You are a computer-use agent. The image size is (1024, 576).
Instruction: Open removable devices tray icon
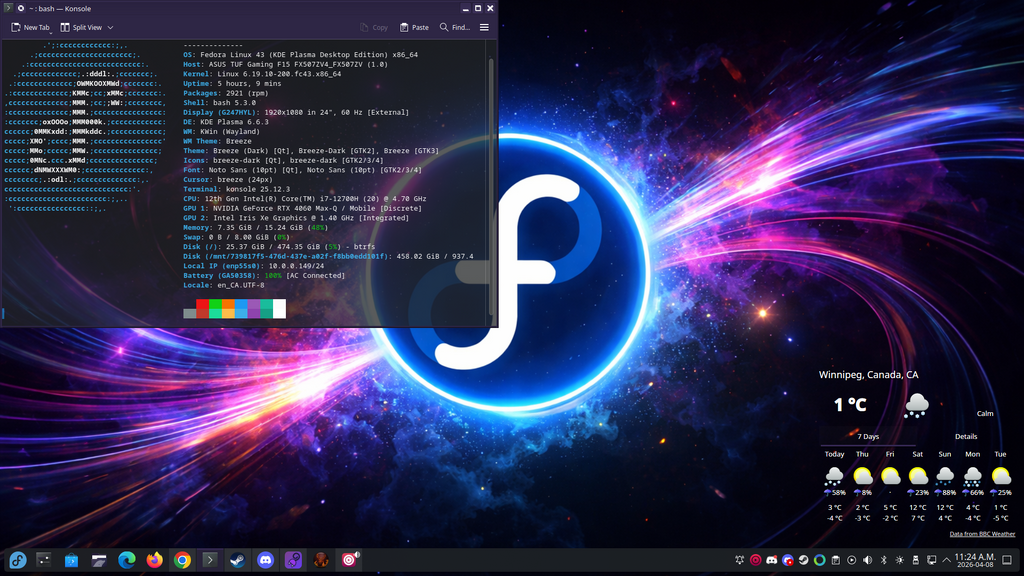tap(916, 560)
